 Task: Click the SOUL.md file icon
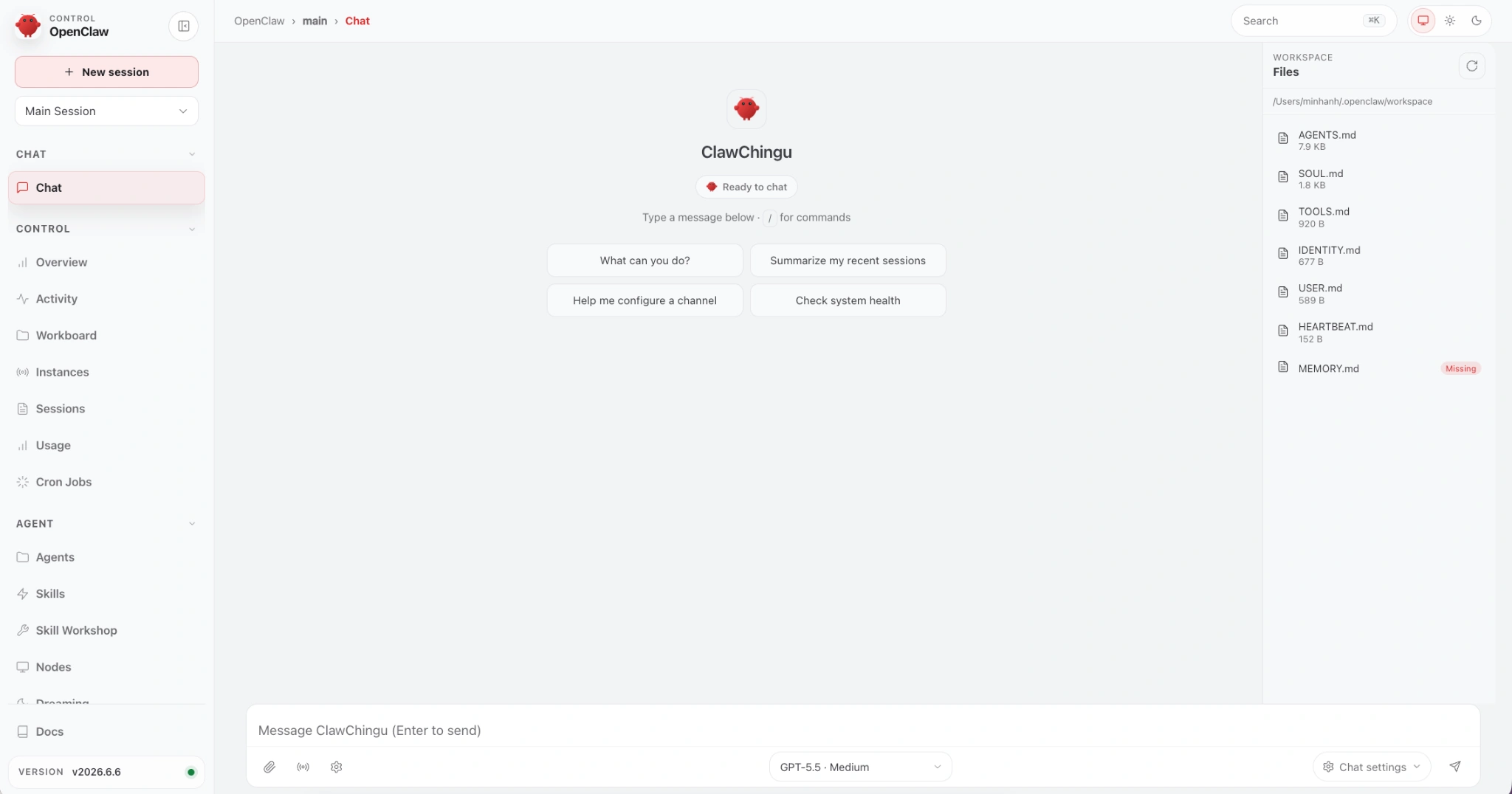coord(1283,176)
